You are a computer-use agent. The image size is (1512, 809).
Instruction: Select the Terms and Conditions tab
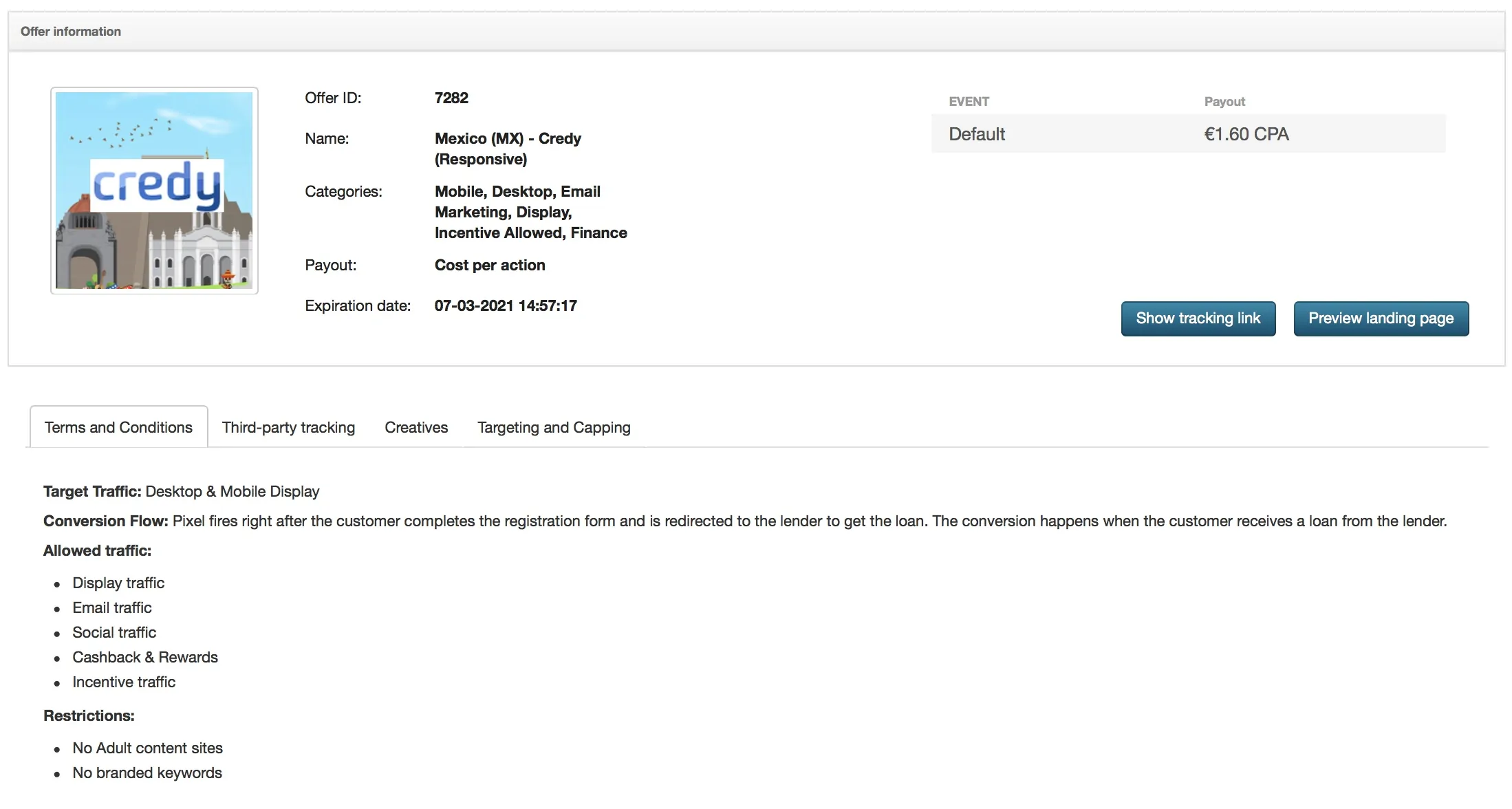[x=118, y=427]
